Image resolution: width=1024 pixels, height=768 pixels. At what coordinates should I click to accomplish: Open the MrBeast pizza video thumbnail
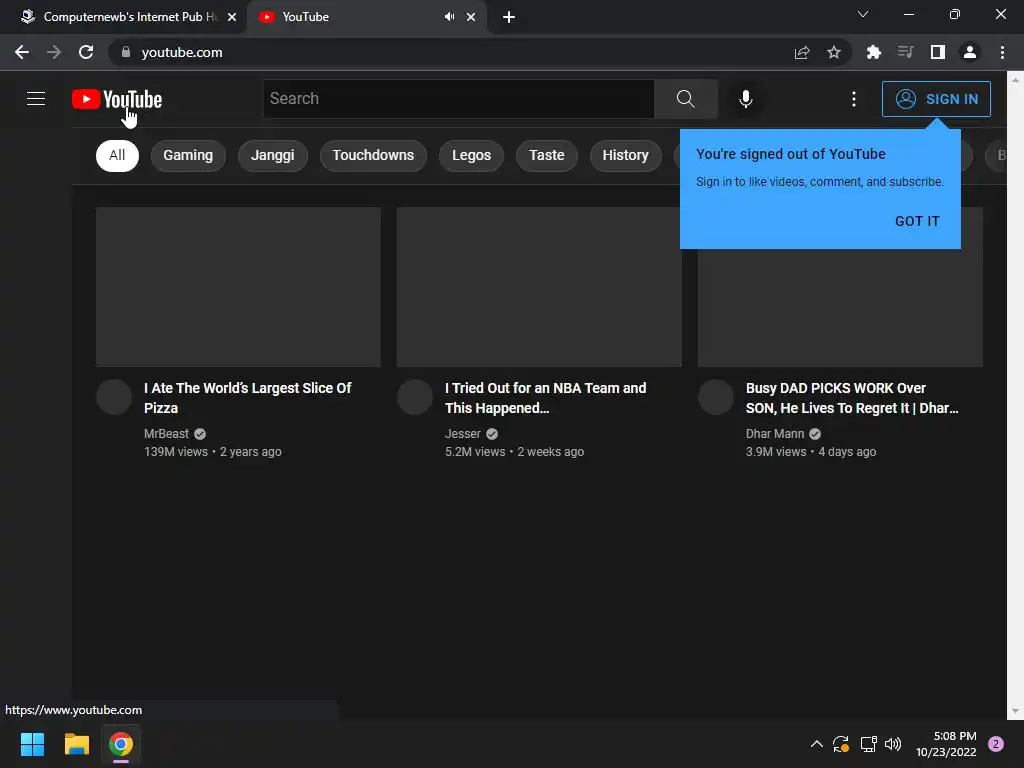coord(238,287)
